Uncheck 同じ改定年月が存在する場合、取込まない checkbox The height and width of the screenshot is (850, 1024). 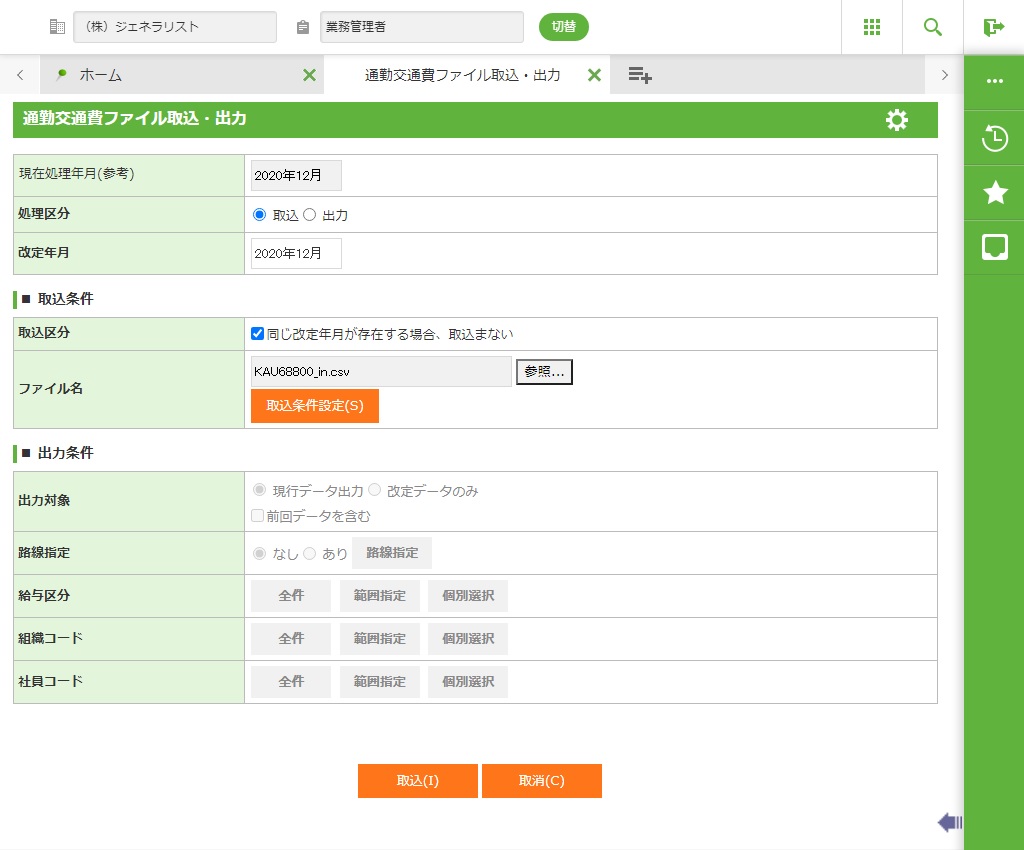(258, 334)
